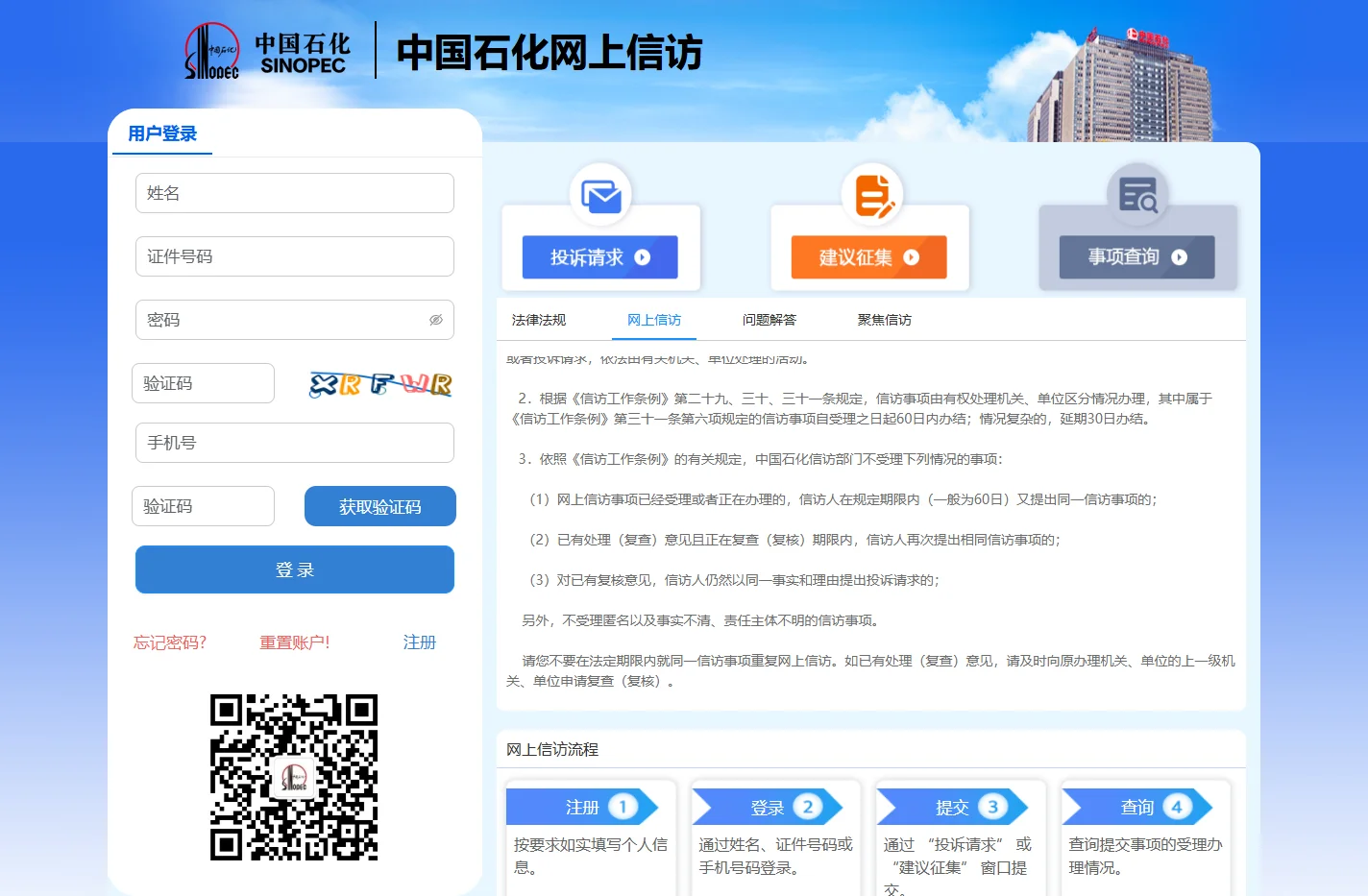Focus the 证件号码 ID number field

coord(295,256)
